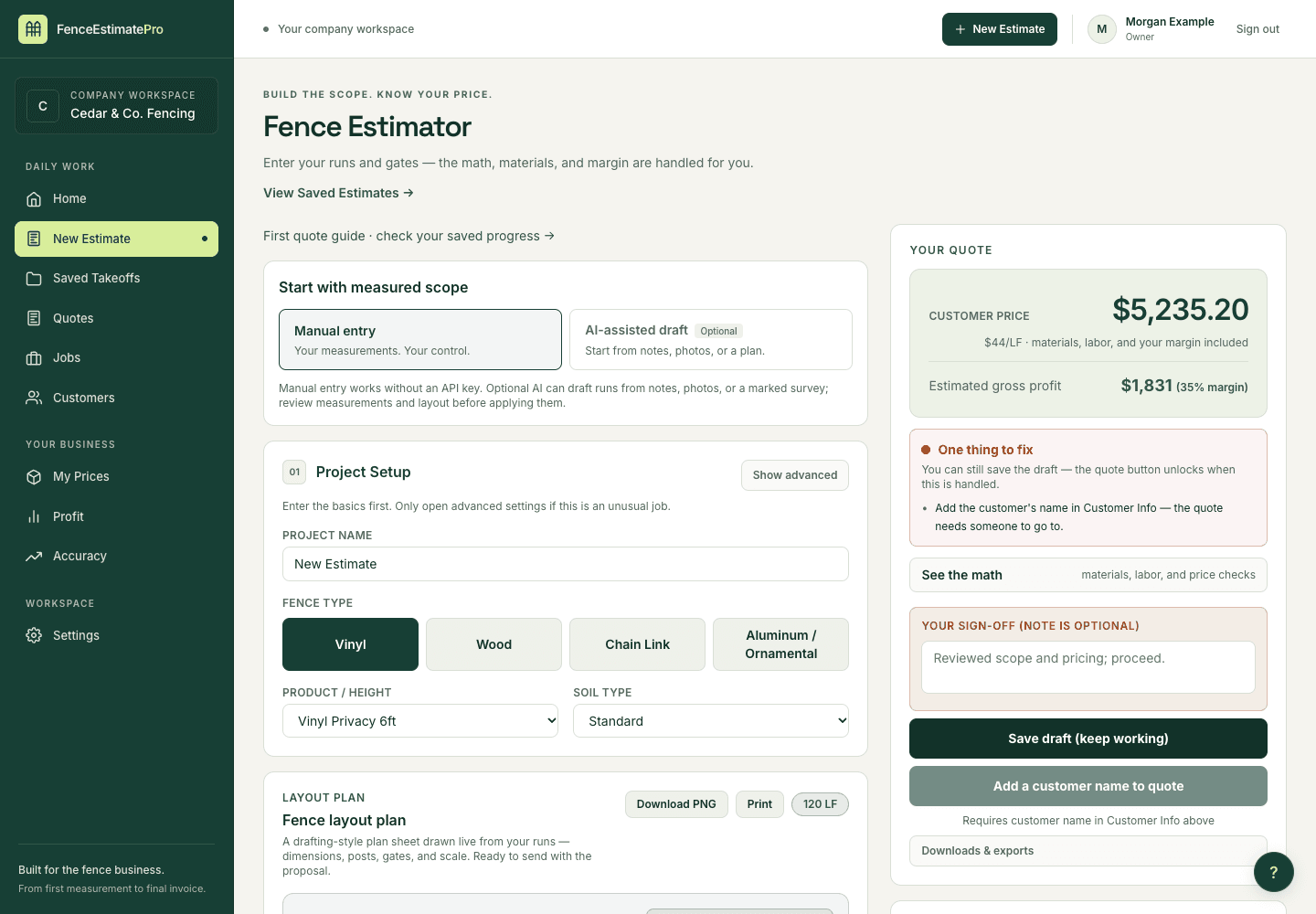
Task: Choose Wood fence type
Action: coord(493,644)
